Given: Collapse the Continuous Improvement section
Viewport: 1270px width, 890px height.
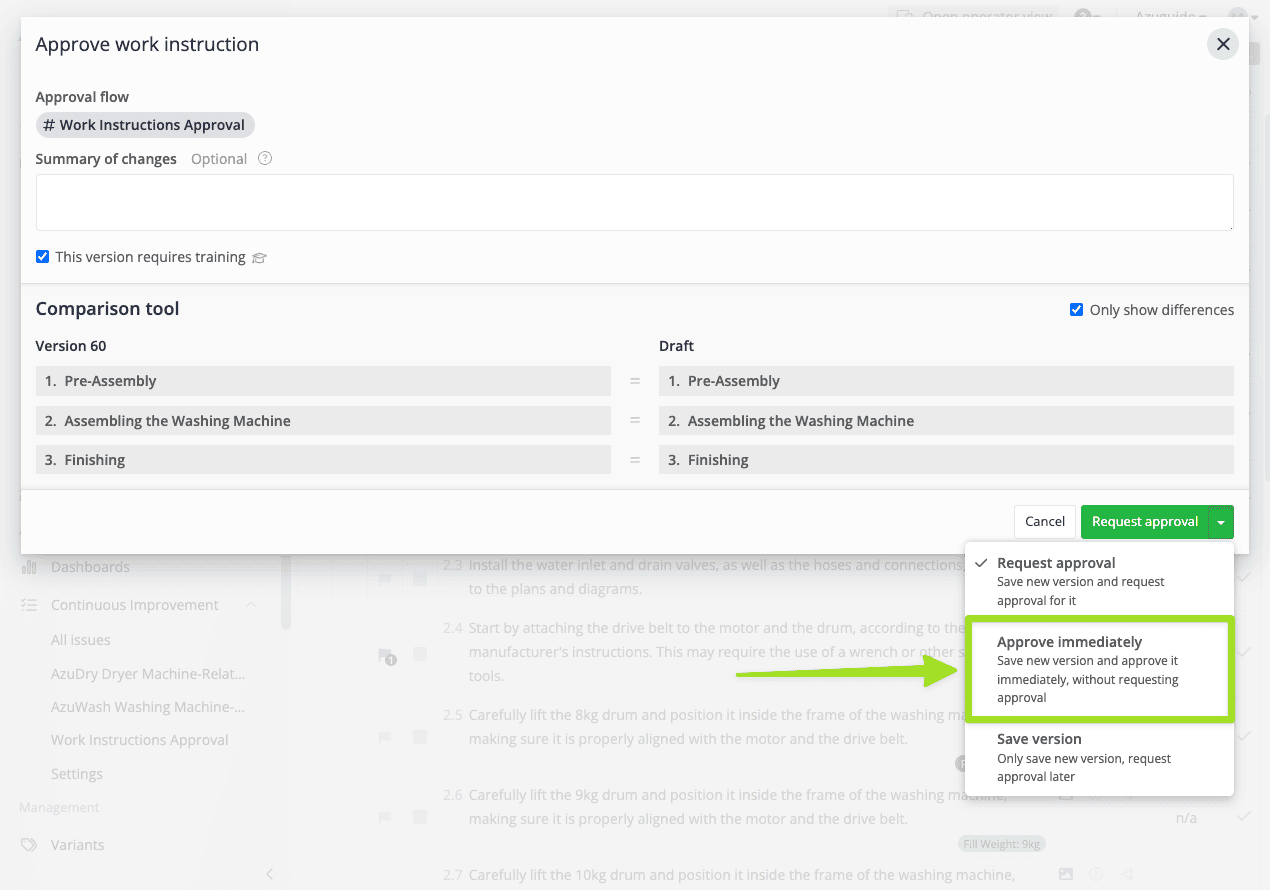Looking at the screenshot, I should (251, 605).
